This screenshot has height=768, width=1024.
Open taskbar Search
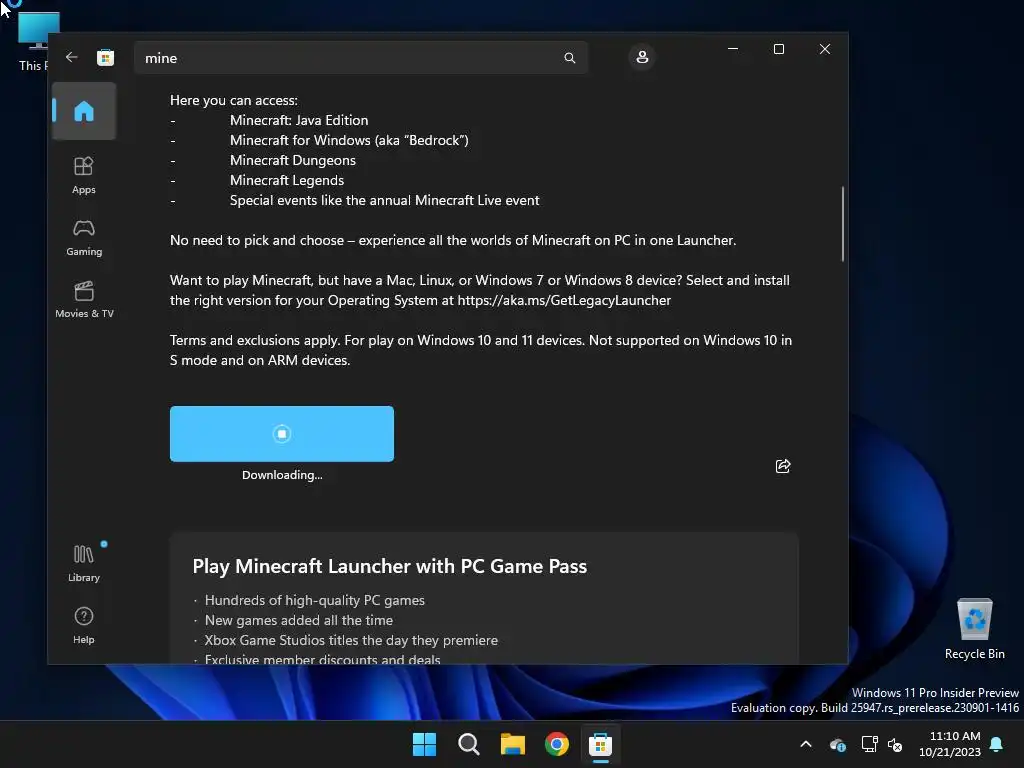(x=469, y=744)
